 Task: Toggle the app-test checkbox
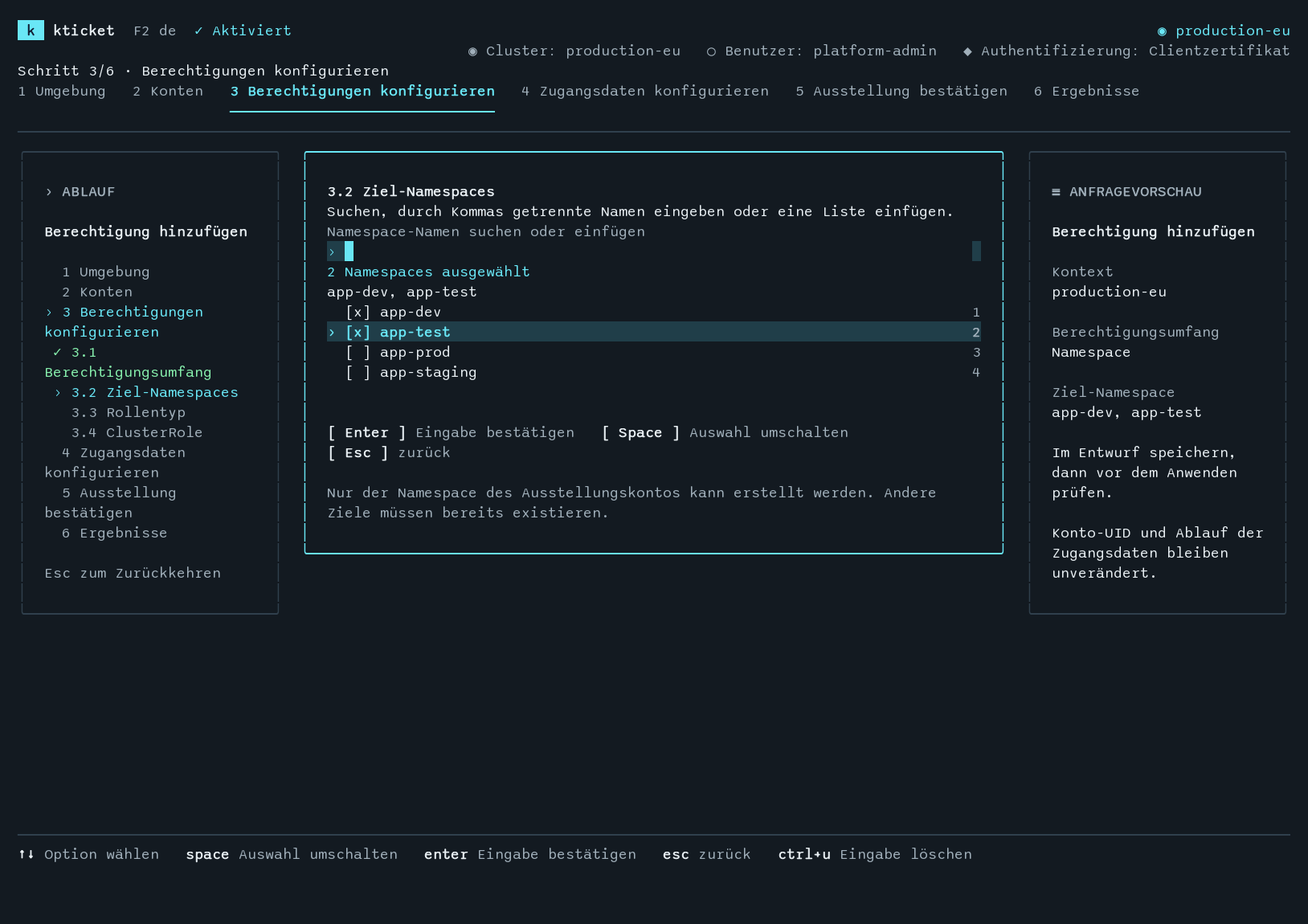tap(358, 332)
